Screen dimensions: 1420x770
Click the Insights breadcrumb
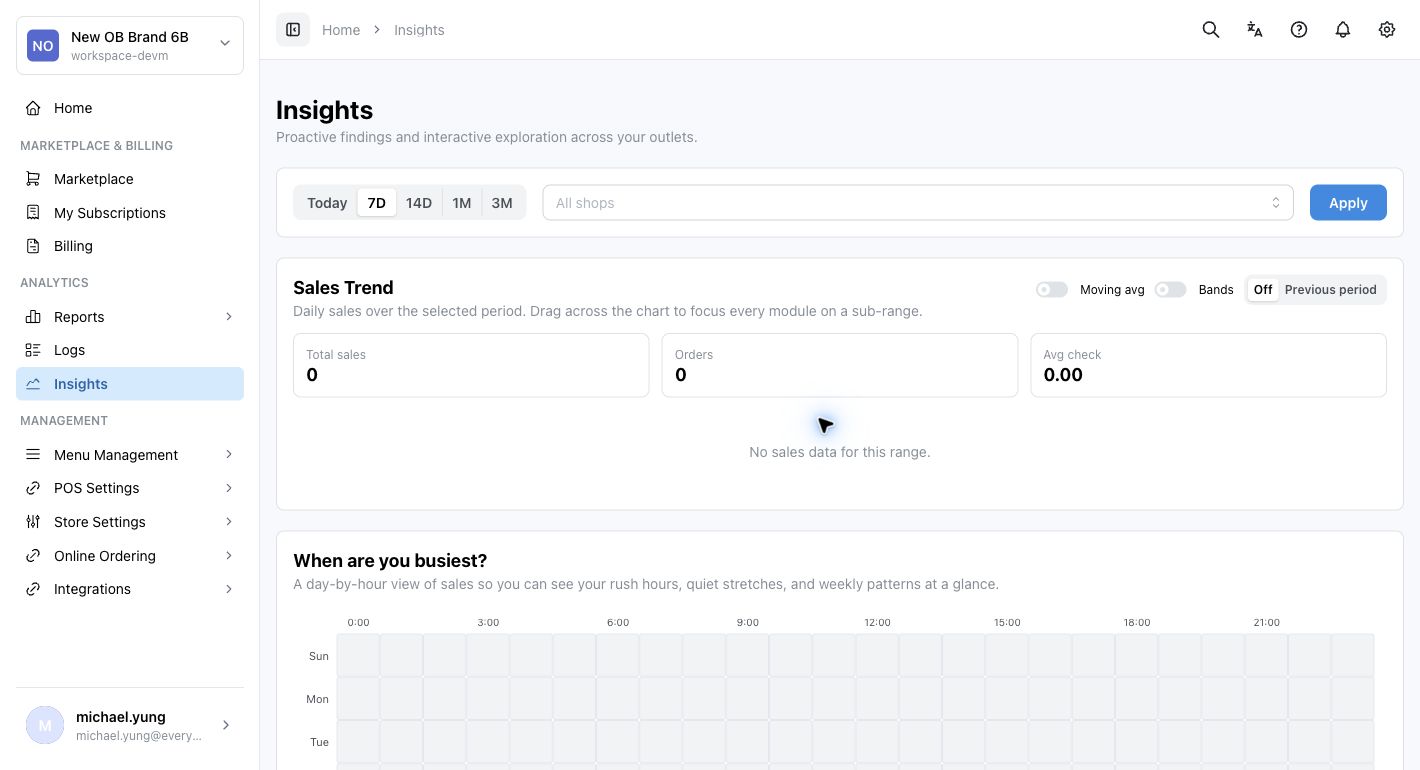[419, 30]
